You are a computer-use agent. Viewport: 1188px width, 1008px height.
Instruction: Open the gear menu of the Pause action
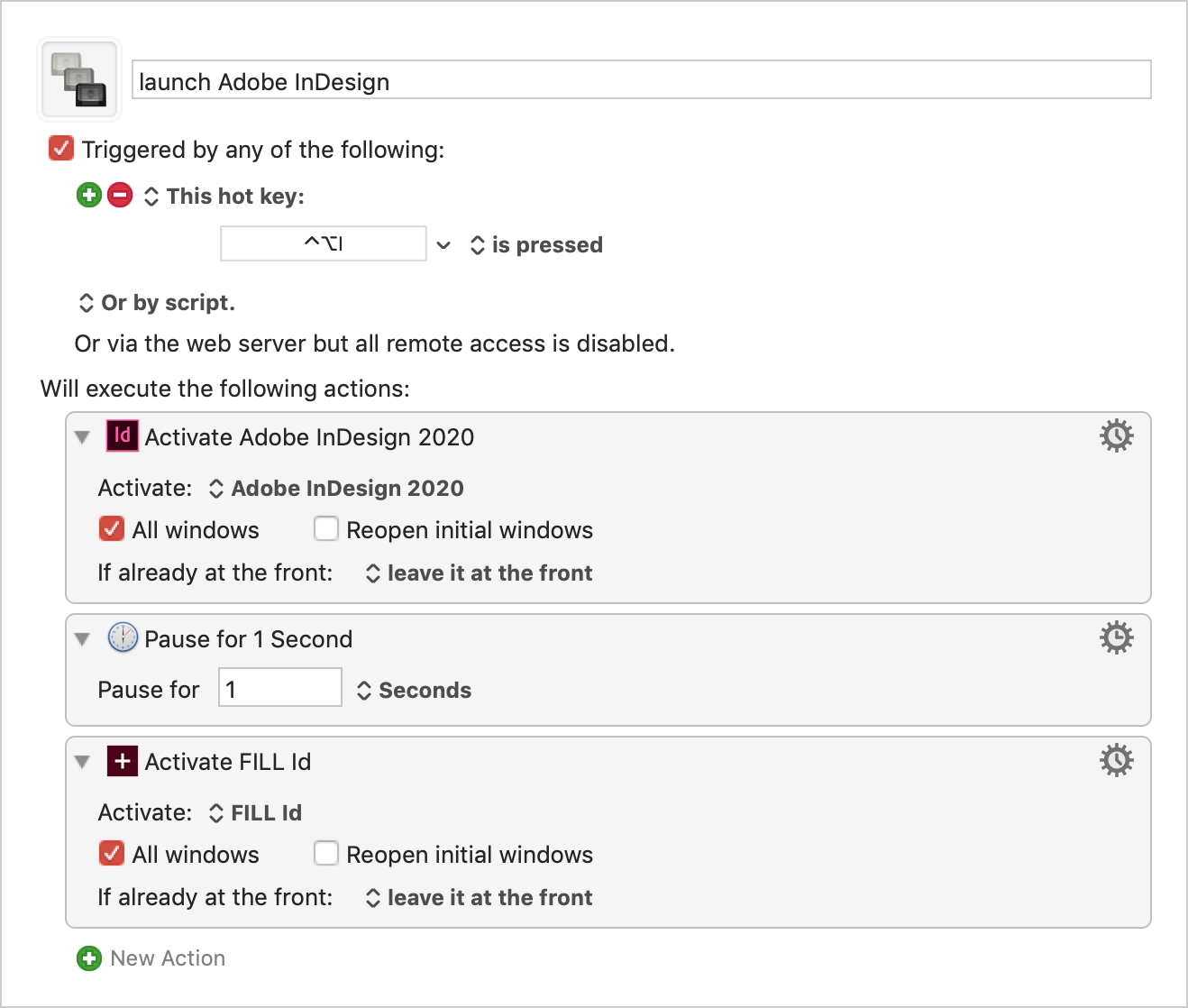[1116, 637]
